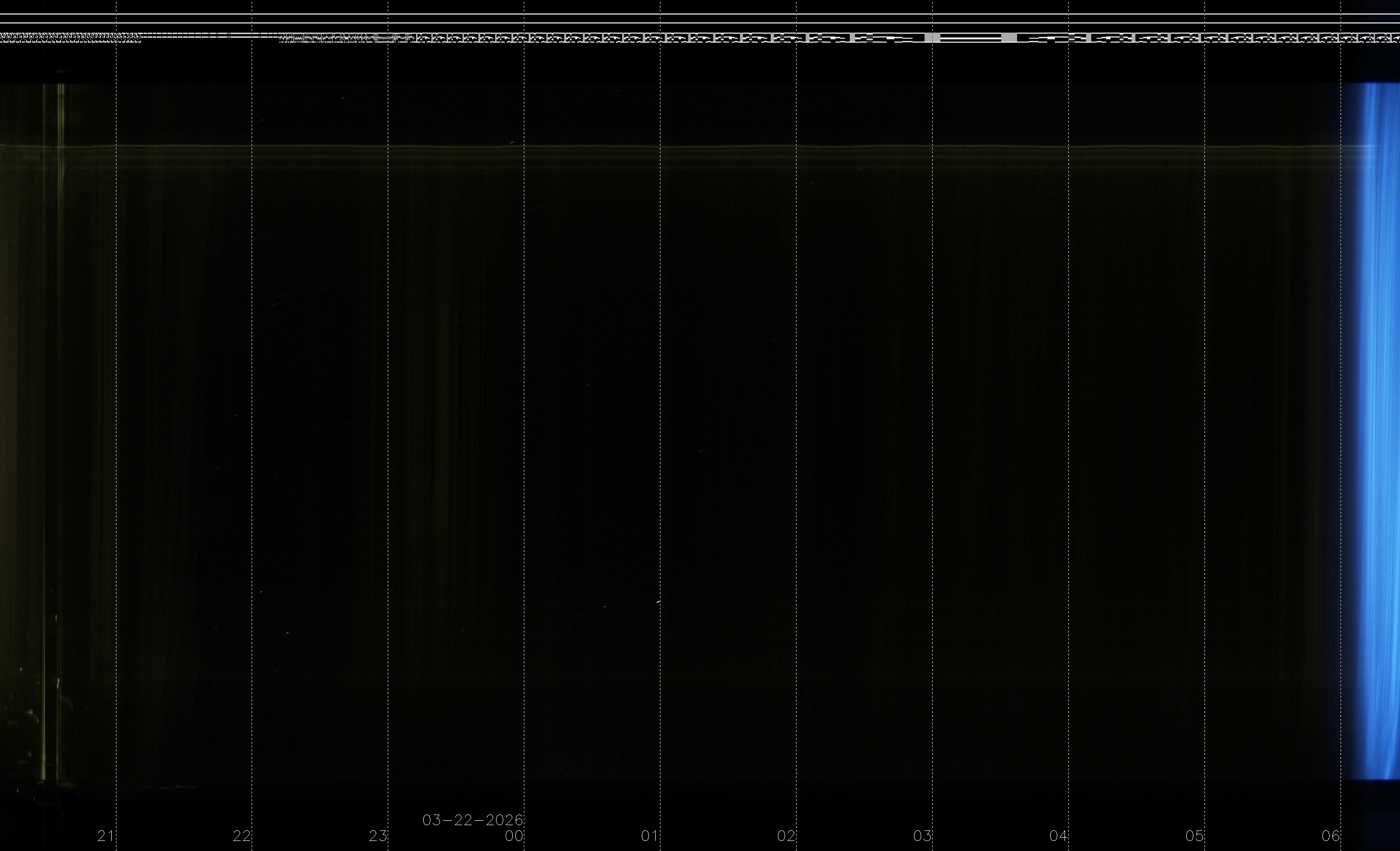Select the 00 midnight hour label
1400x851 pixels.
tap(514, 836)
